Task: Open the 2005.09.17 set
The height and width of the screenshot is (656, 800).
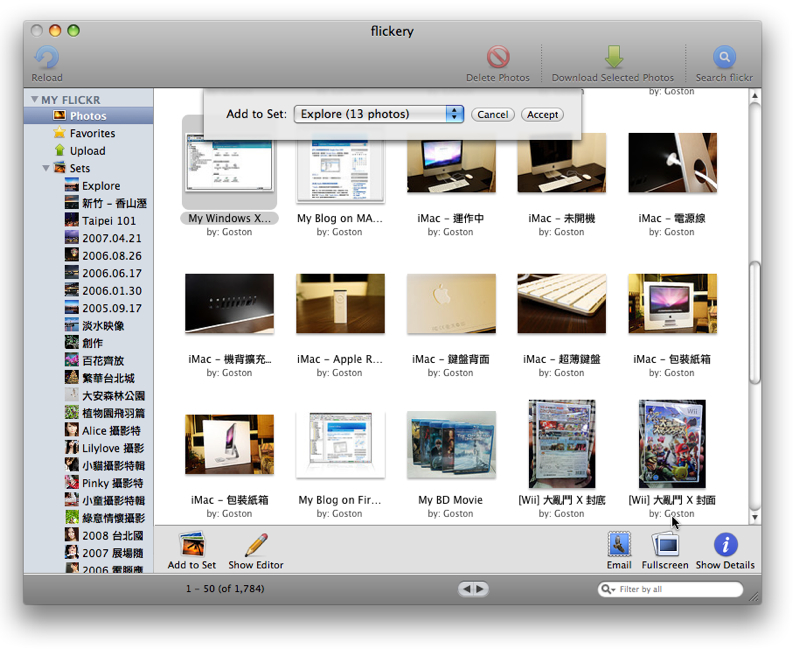Action: point(88,308)
